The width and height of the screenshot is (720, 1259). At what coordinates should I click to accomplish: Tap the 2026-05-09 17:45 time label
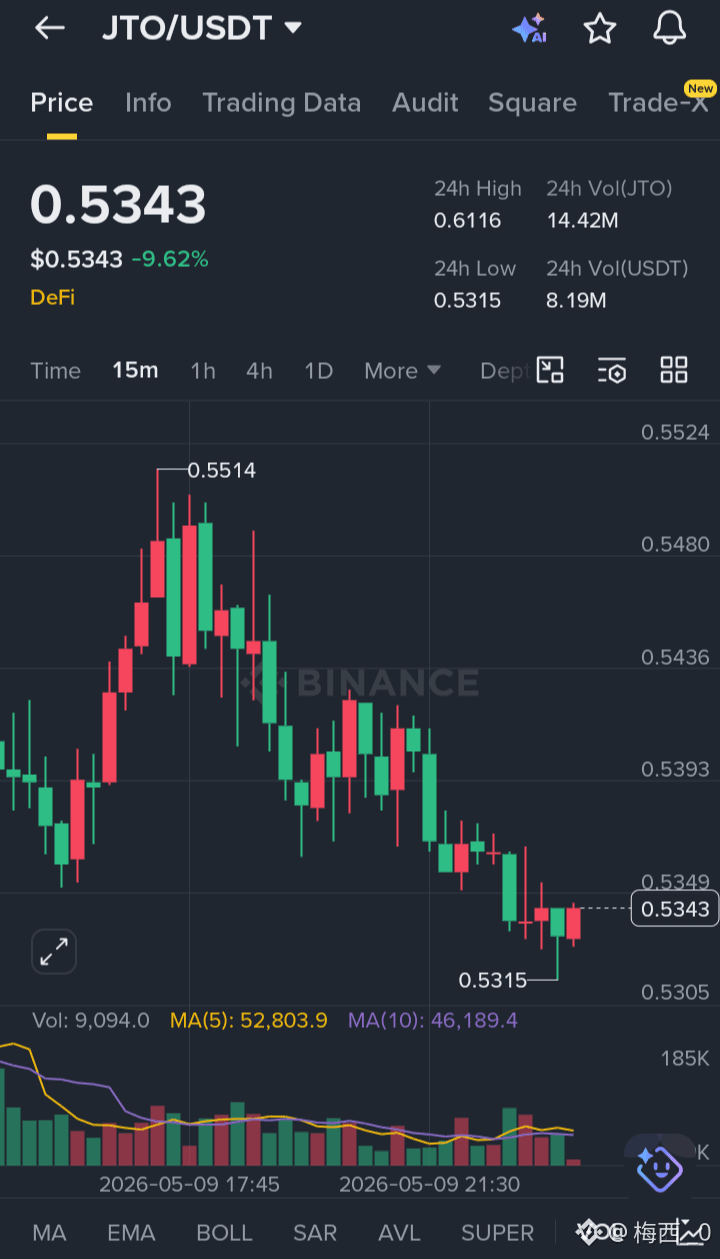coord(189,1184)
